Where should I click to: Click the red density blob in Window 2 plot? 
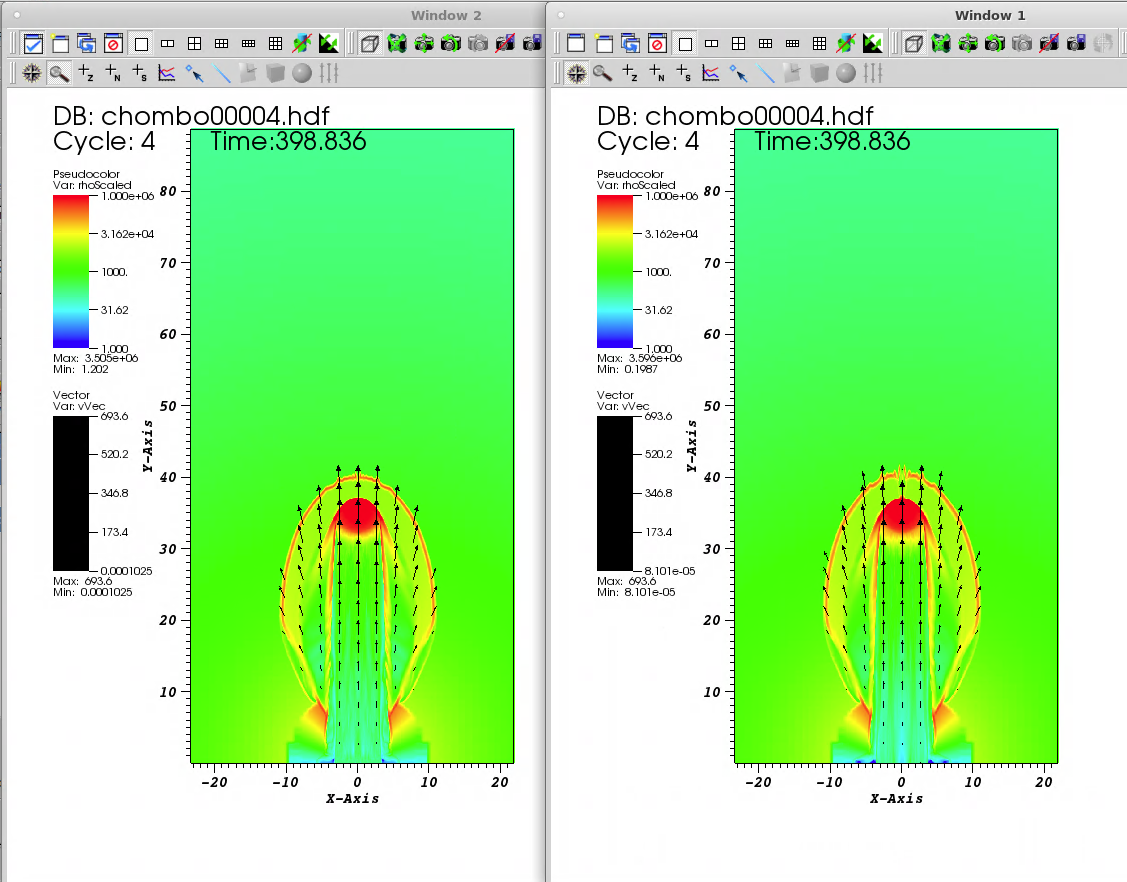click(358, 513)
